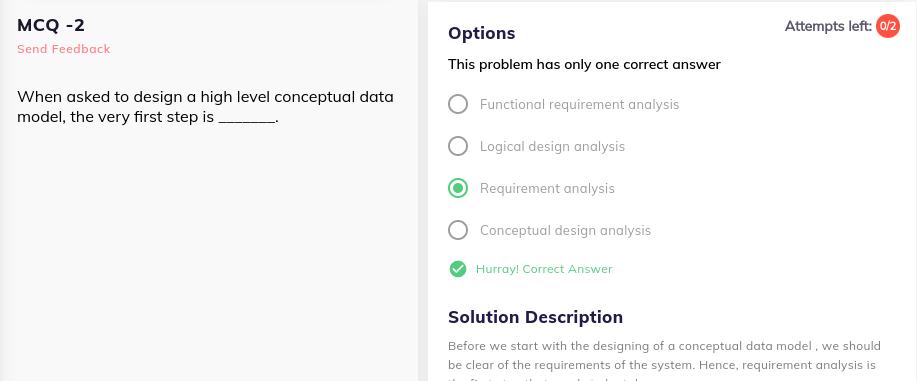917x381 pixels.
Task: Select the Functional requirement analysis radio button
Action: coord(458,104)
